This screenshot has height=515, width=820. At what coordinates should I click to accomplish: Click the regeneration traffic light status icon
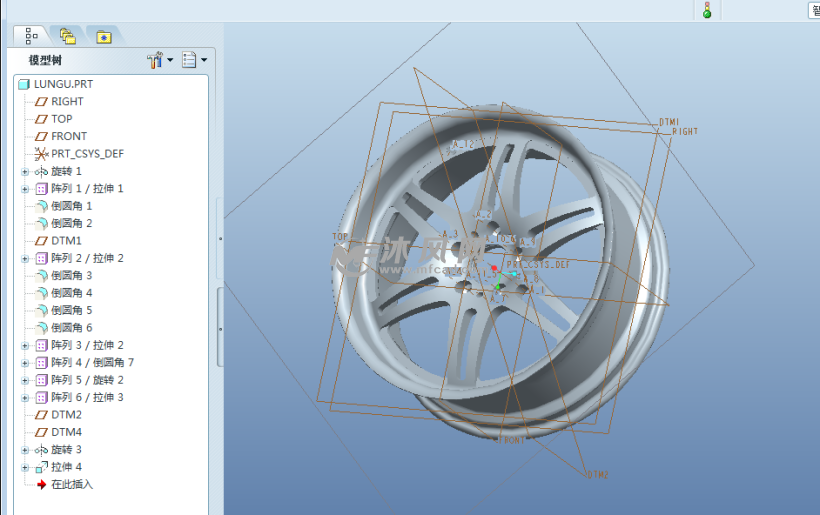tap(707, 10)
